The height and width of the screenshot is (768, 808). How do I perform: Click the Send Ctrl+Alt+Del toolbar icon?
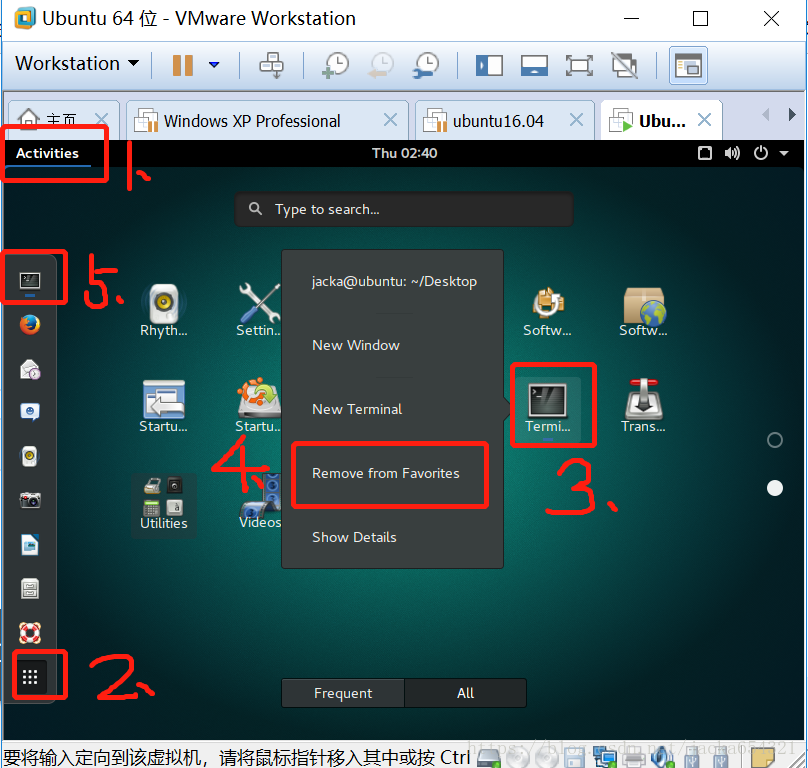pos(271,65)
